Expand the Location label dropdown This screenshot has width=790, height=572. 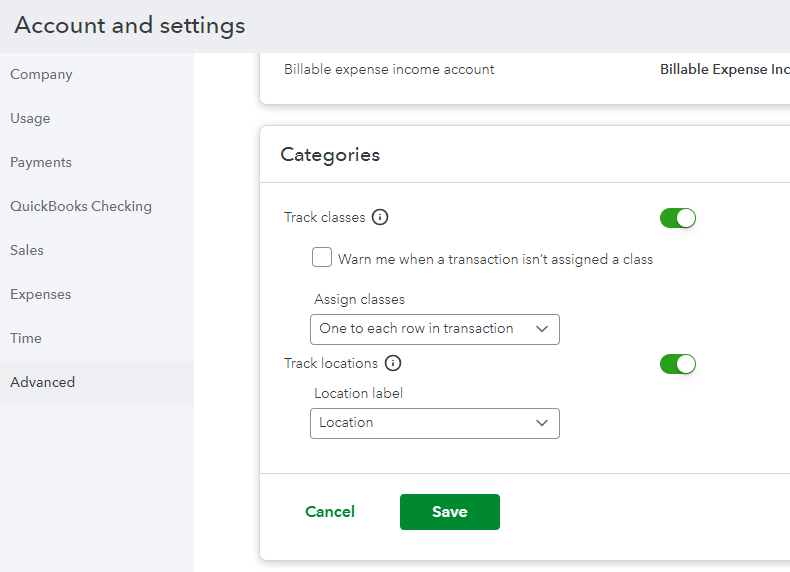434,423
